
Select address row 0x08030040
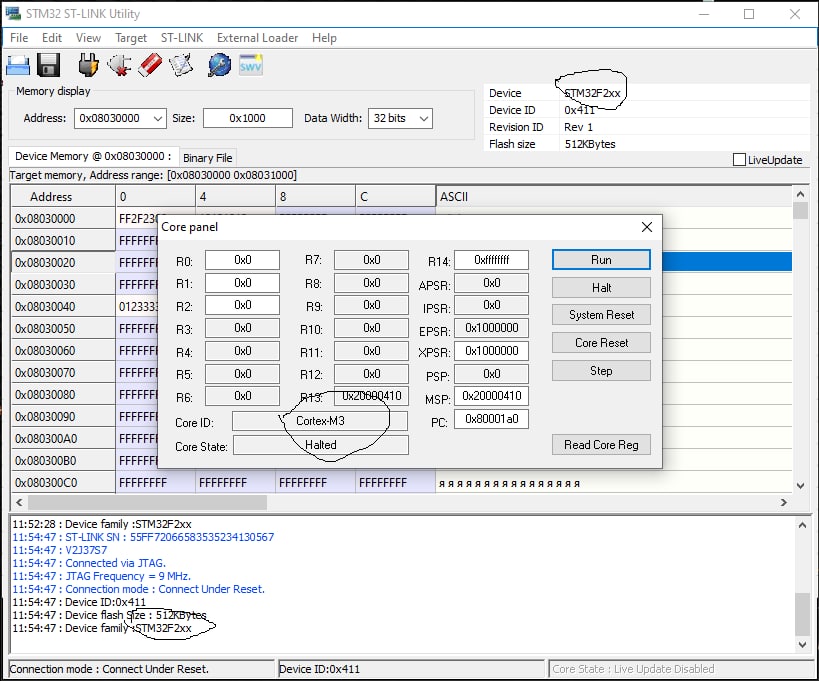coord(63,307)
